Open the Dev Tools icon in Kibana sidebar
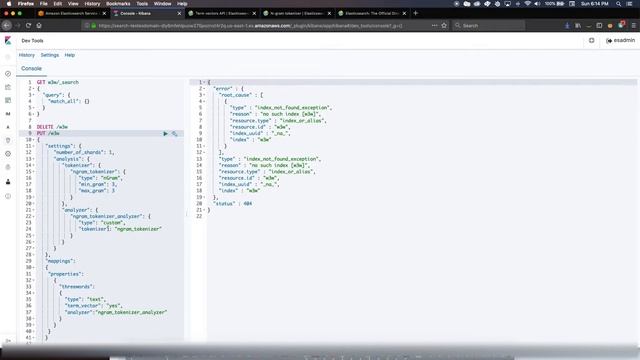 click(8, 154)
